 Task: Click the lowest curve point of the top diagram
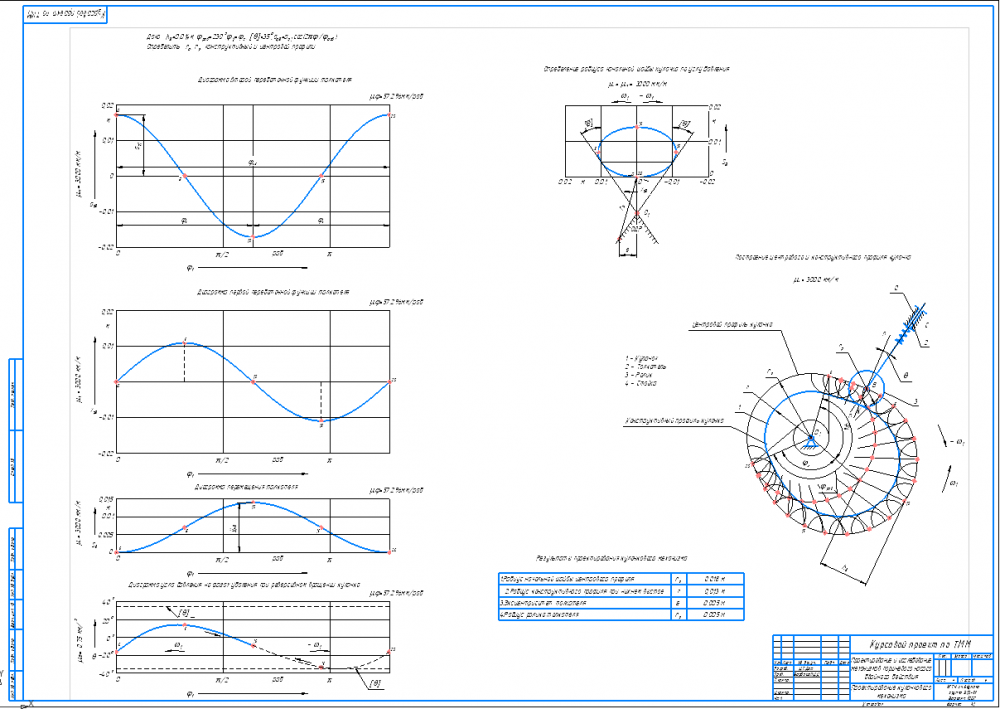pos(253,237)
